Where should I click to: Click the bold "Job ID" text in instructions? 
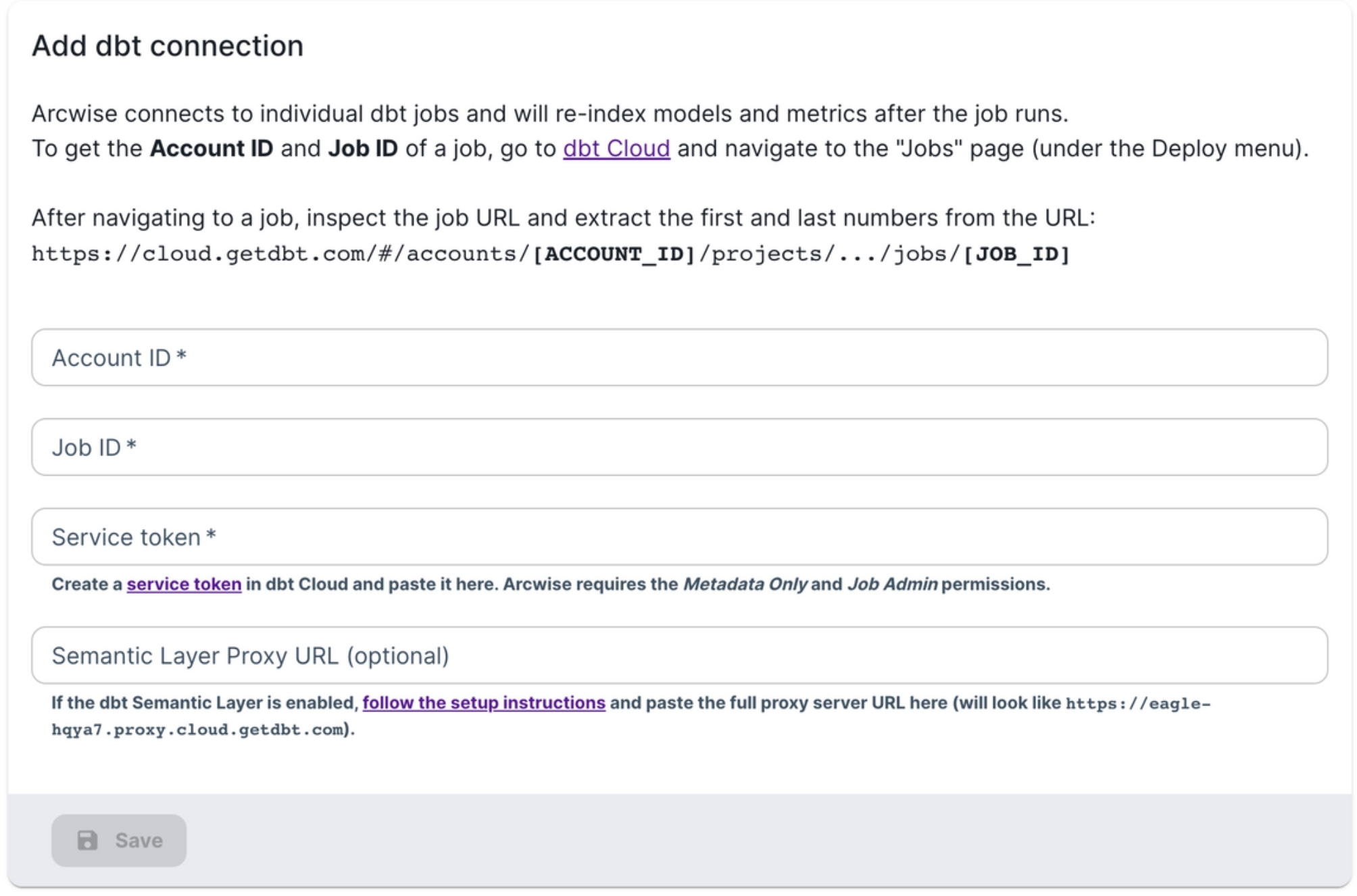[x=363, y=148]
